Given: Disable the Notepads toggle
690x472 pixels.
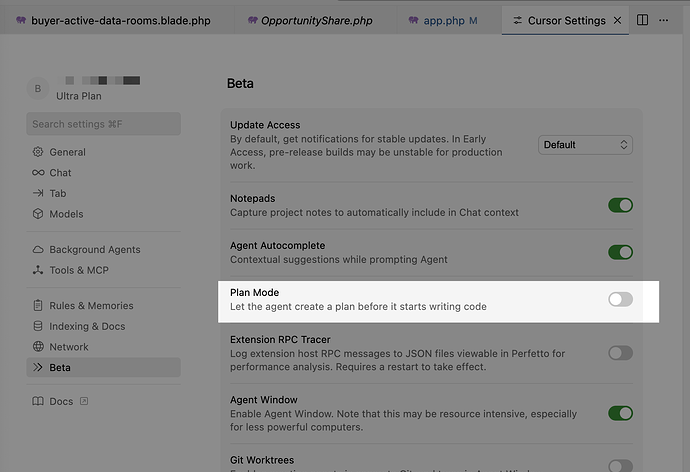Looking at the screenshot, I should [x=620, y=205].
